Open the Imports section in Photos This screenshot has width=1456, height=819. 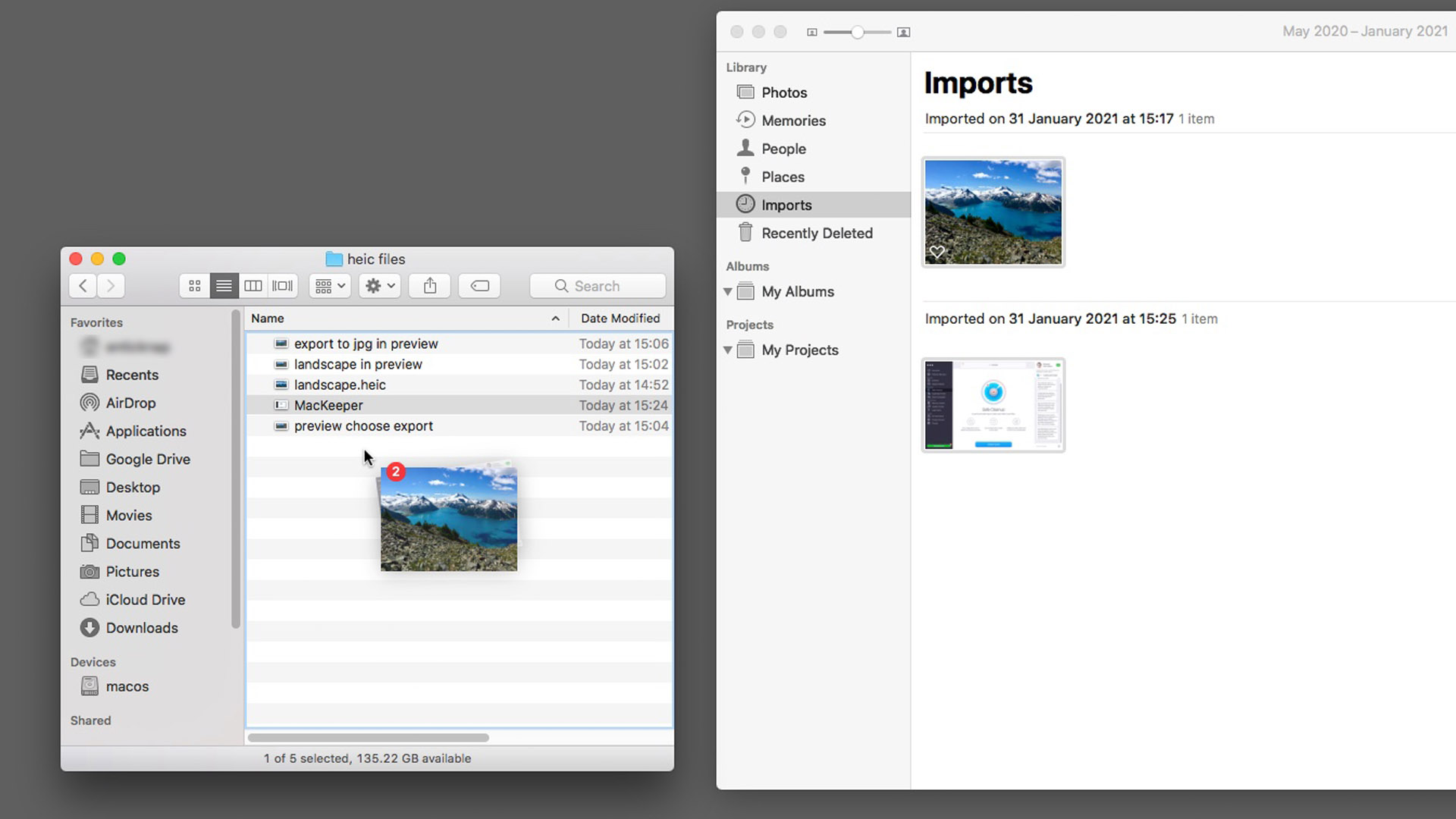click(x=786, y=204)
